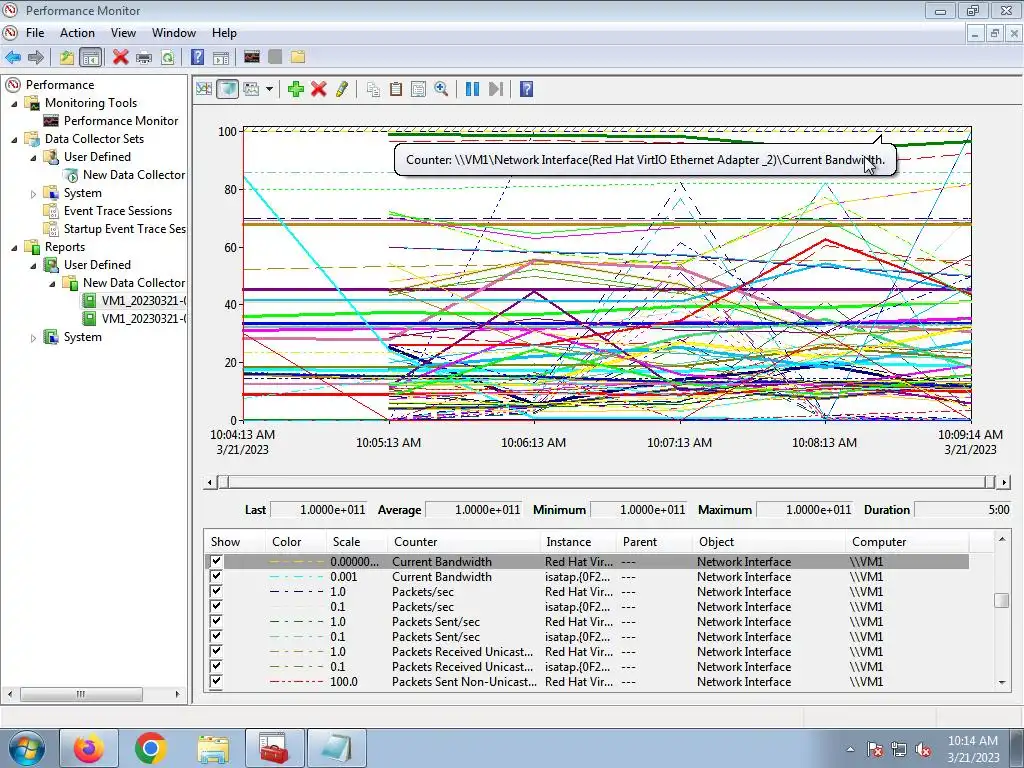Uncheck Packets Sent Non-Unicast Show checkbox
The height and width of the screenshot is (768, 1024).
coord(216,681)
